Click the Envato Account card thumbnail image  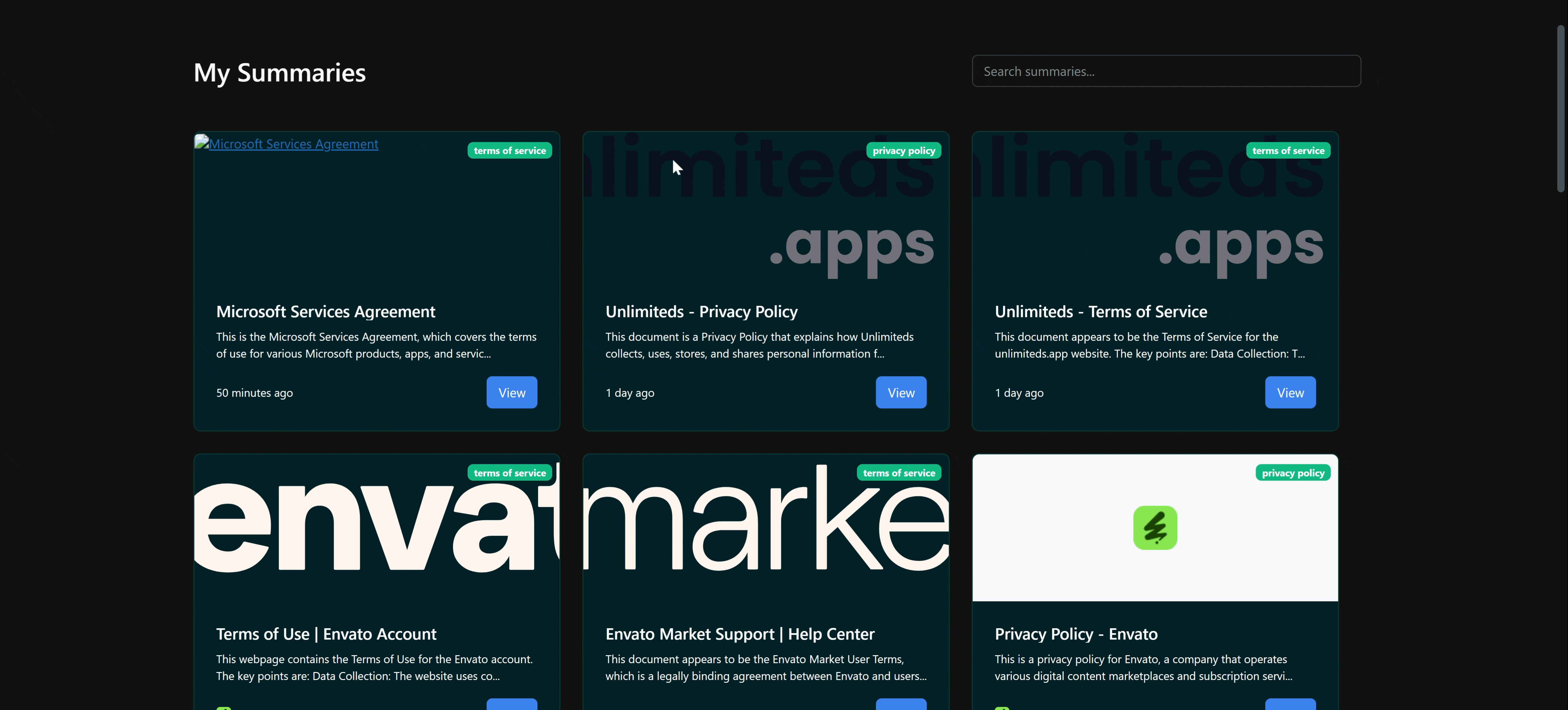(x=377, y=528)
